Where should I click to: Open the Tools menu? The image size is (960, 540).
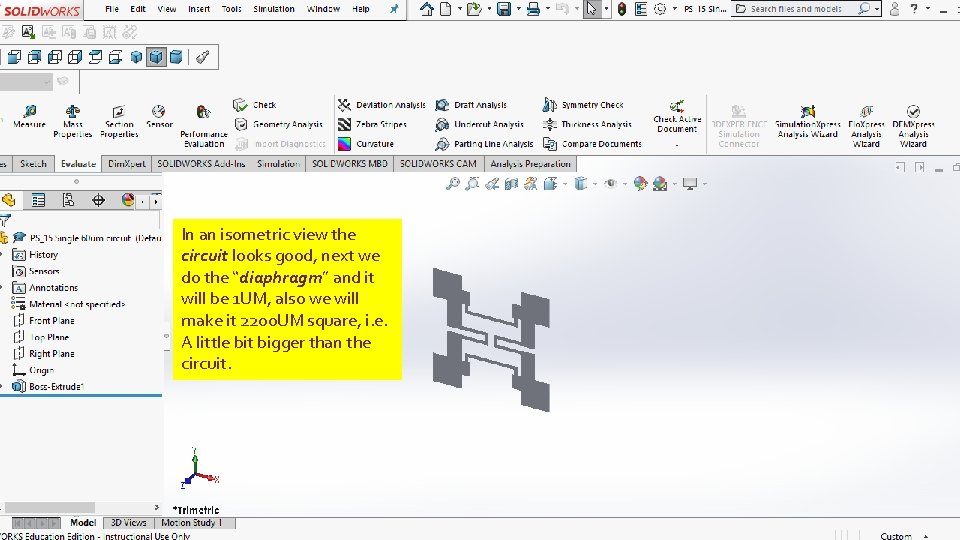click(x=231, y=9)
